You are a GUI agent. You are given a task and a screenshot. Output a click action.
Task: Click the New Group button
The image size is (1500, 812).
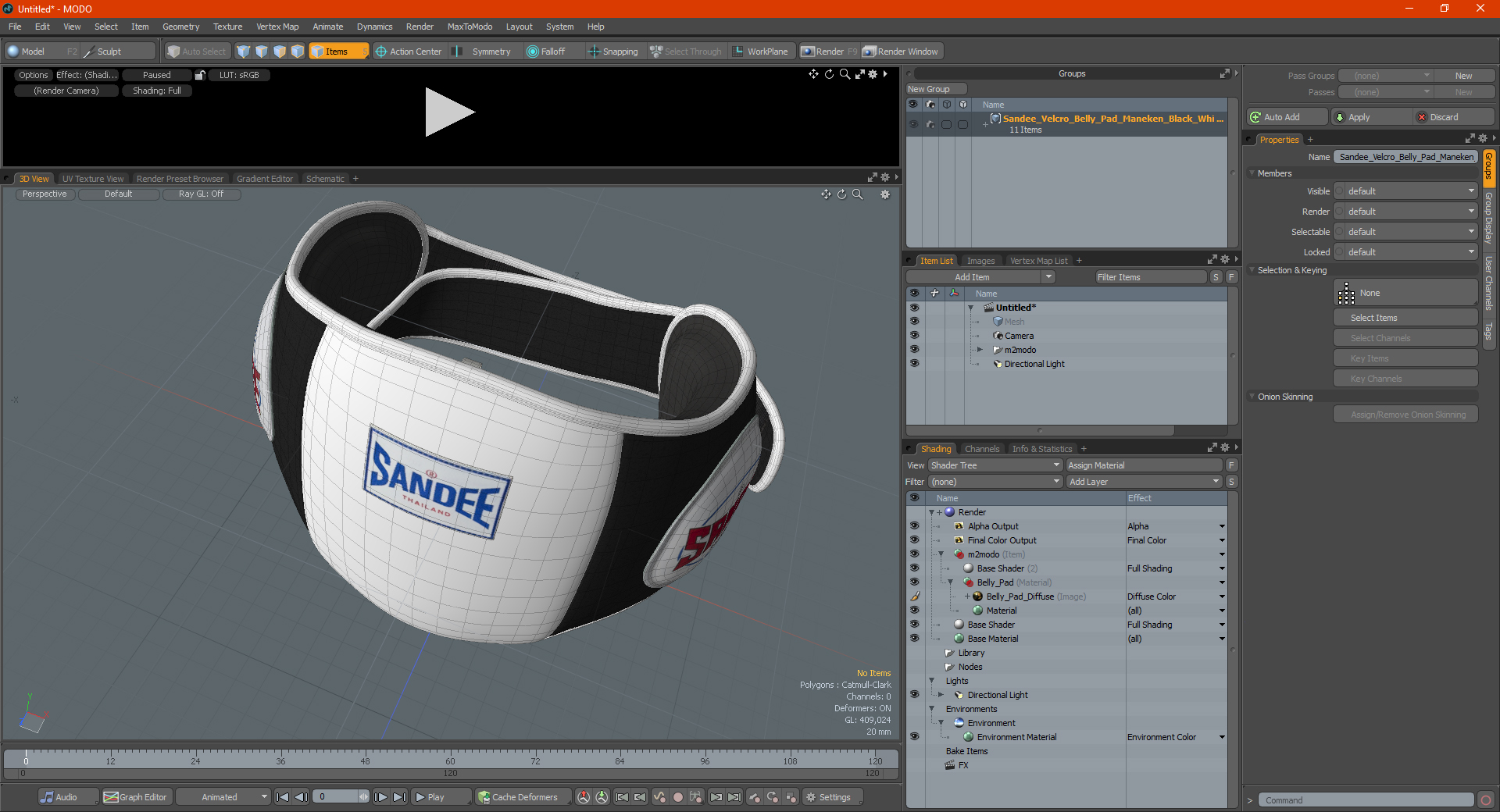coord(936,89)
